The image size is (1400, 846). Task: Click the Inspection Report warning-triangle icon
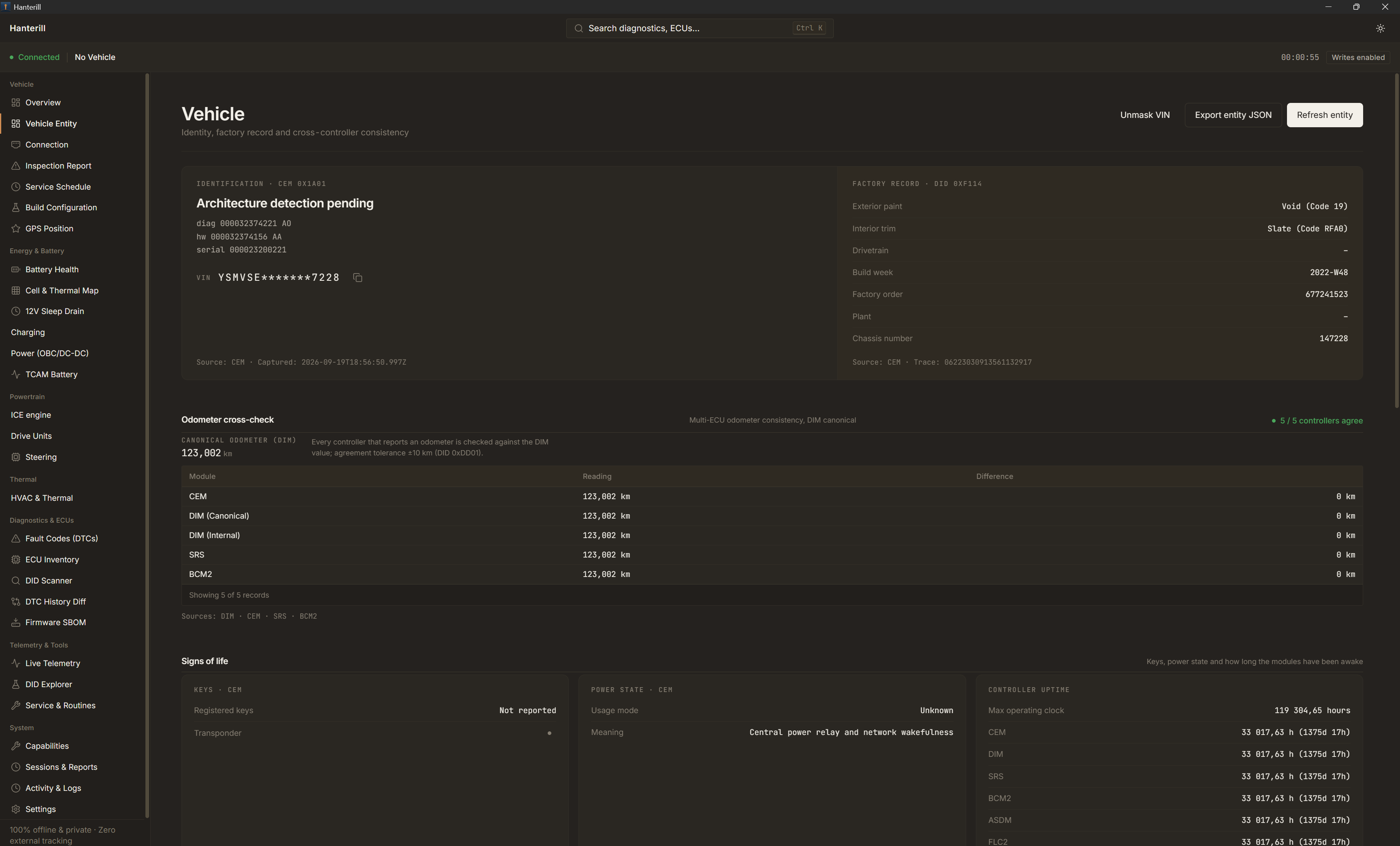[x=16, y=166]
